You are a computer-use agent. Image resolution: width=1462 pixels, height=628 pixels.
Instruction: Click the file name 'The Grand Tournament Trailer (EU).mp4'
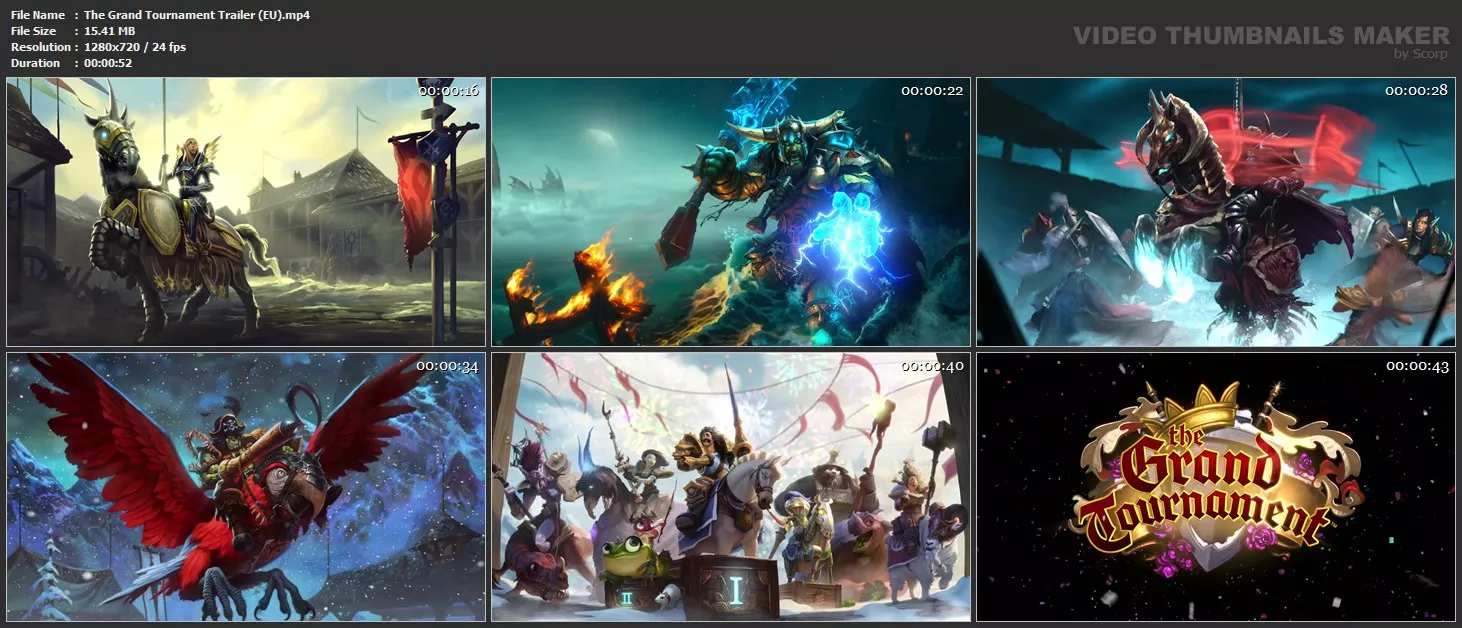pos(196,15)
